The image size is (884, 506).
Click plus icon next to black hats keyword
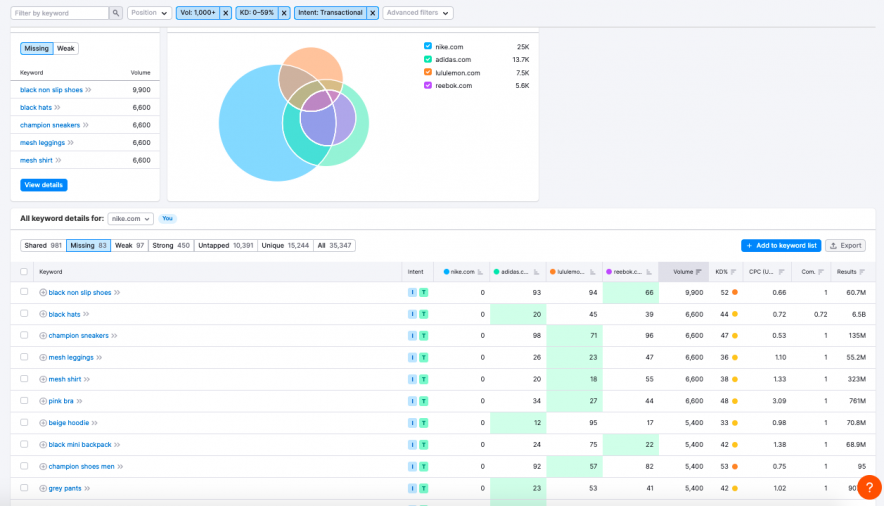[x=43, y=314]
